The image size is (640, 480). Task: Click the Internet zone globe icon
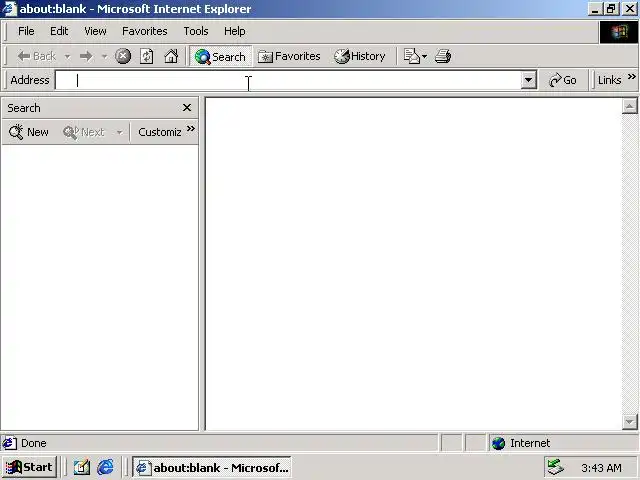pos(498,443)
